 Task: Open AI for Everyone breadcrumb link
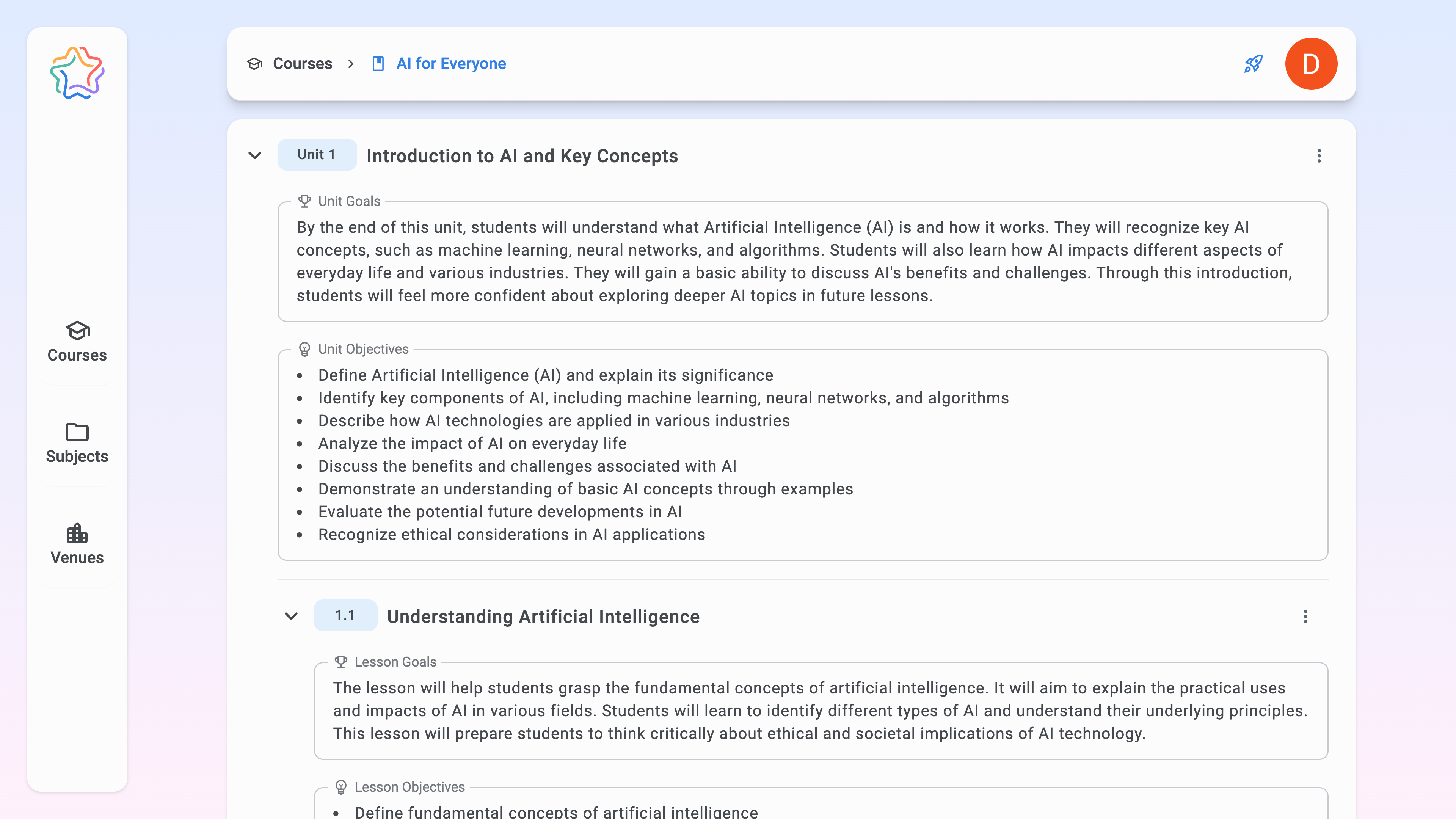[451, 64]
